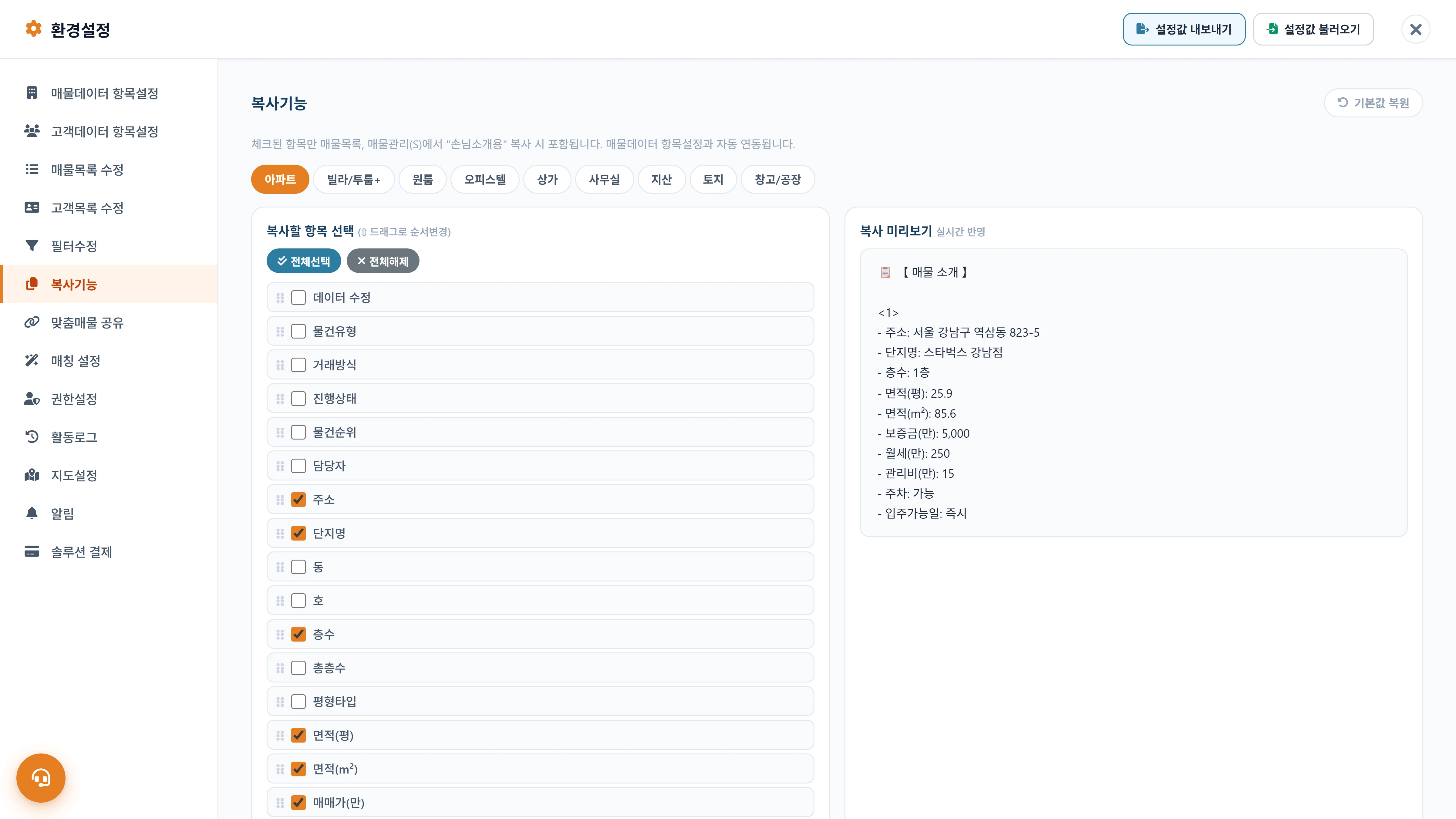
Task: Switch to the 지산 tab
Action: click(x=661, y=179)
